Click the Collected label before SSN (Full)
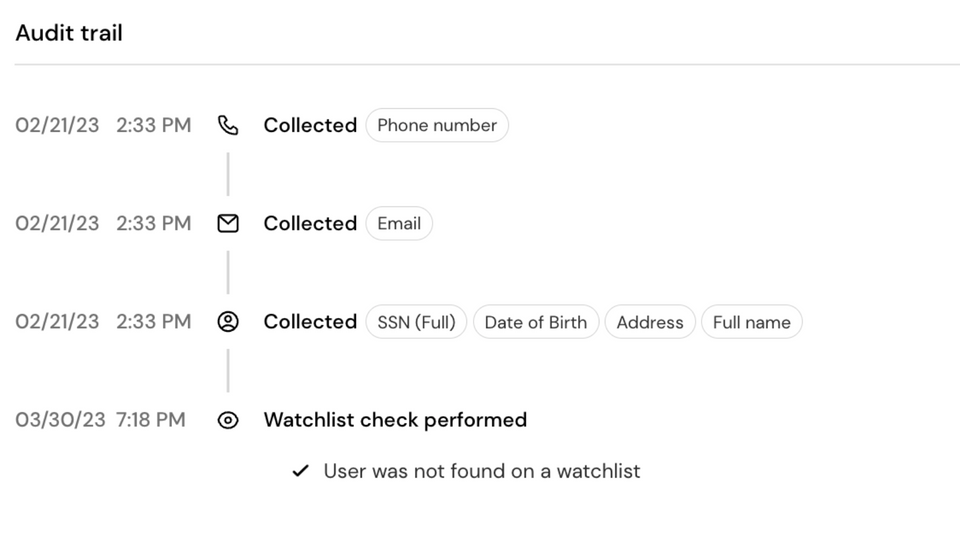960x551 pixels. click(x=310, y=321)
